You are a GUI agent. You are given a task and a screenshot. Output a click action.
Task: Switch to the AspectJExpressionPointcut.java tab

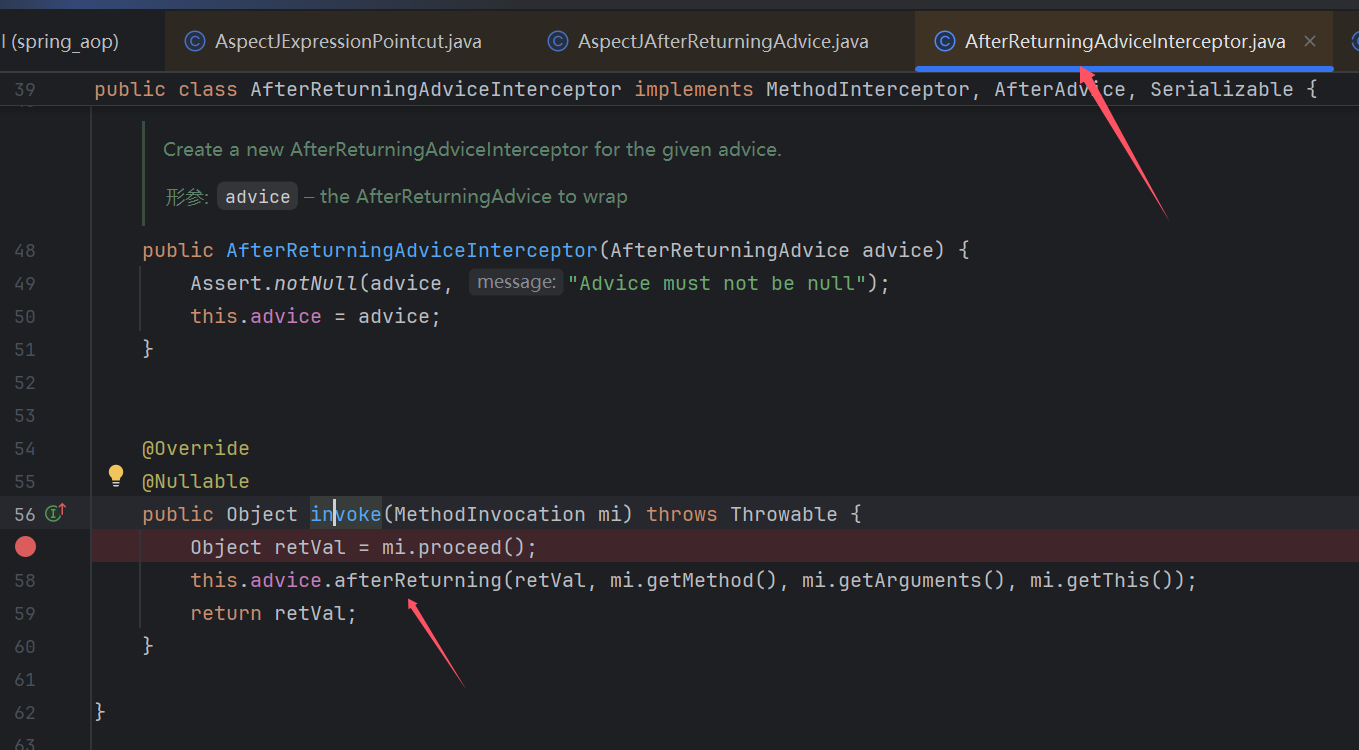[333, 41]
